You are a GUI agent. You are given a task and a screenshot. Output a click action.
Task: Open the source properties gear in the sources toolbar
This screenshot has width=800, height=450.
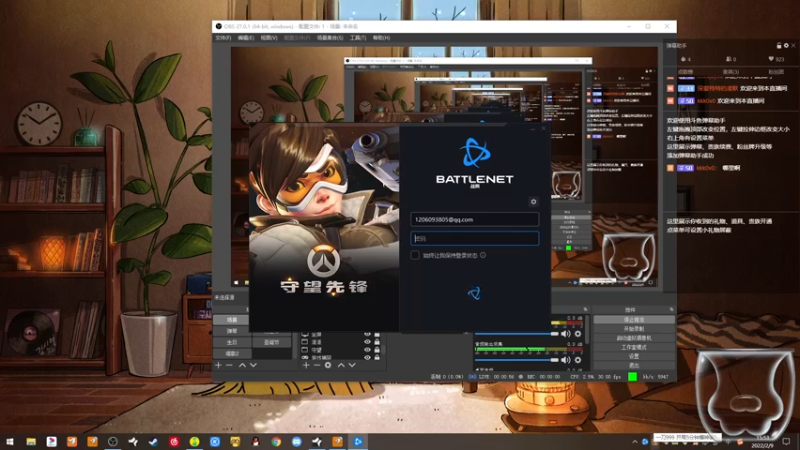point(328,365)
